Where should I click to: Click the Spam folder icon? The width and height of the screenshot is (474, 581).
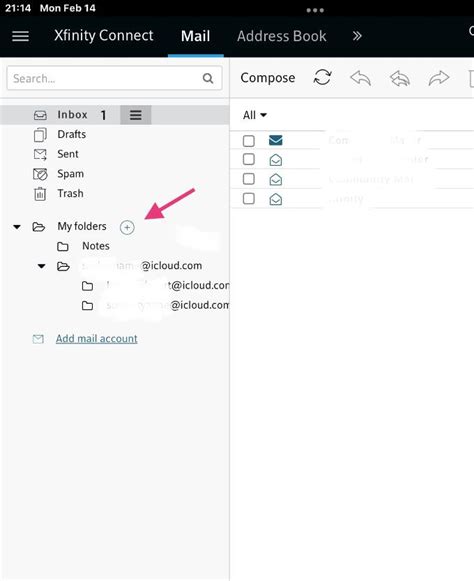[x=40, y=174]
